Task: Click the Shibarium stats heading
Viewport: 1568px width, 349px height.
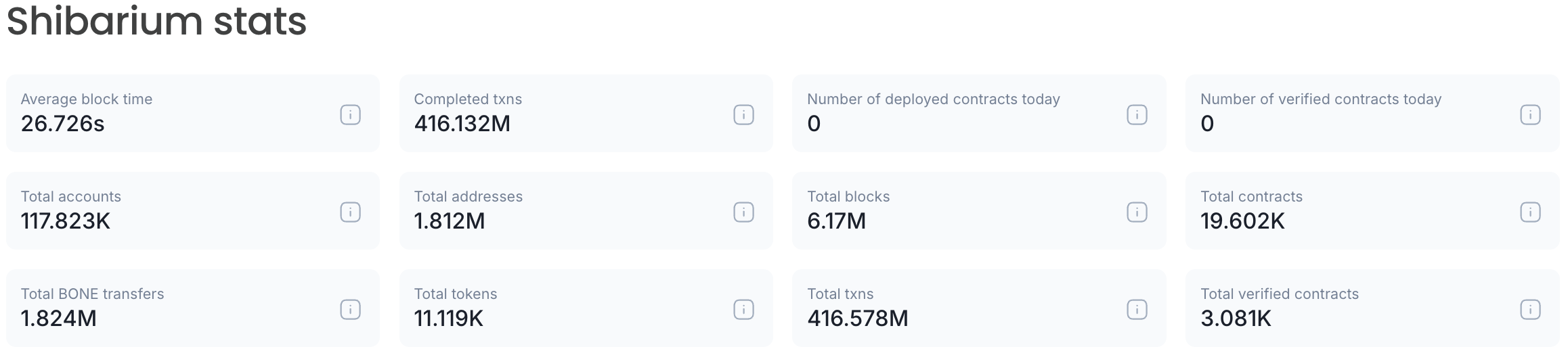Action: [156, 22]
